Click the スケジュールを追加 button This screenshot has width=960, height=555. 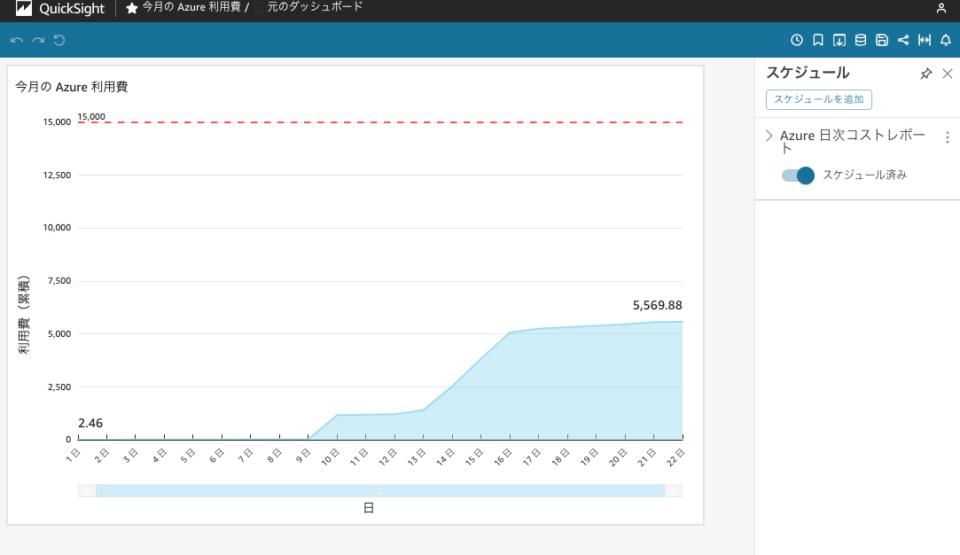819,100
